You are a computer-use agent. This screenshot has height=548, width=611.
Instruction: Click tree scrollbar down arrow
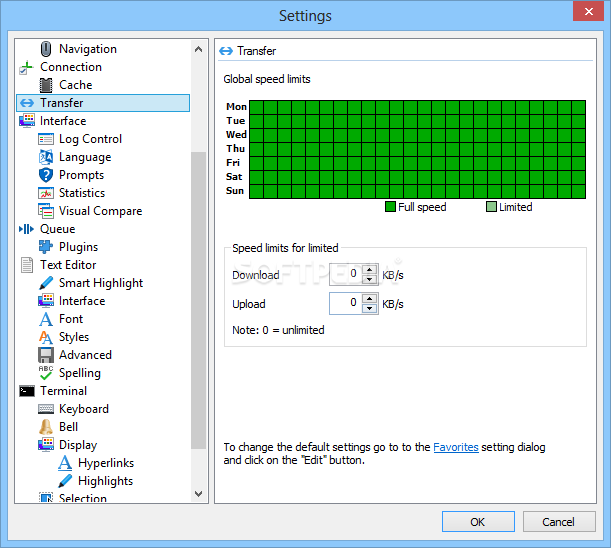click(x=198, y=494)
